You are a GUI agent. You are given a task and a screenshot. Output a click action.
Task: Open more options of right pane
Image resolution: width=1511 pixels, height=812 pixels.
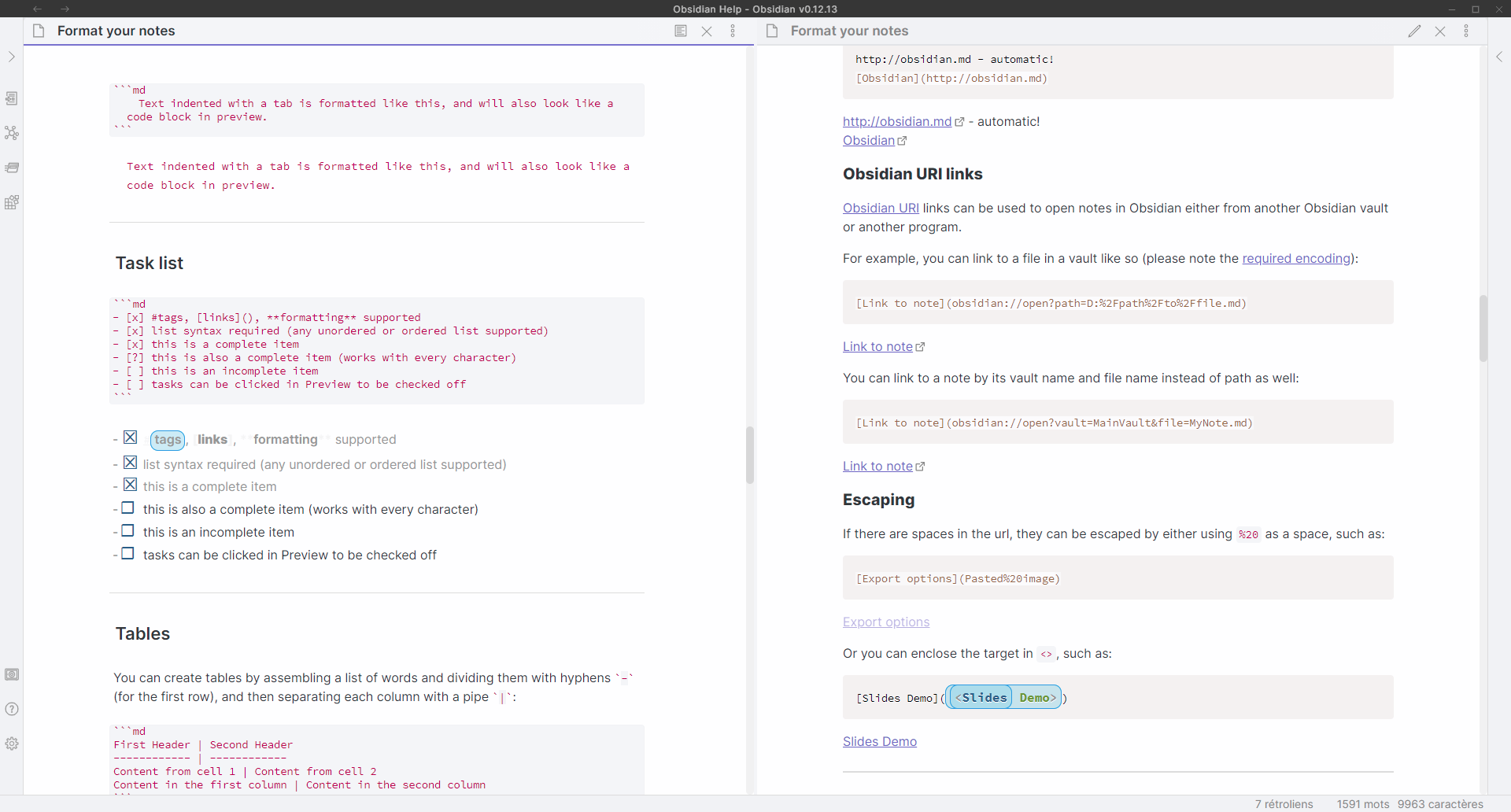1466,31
